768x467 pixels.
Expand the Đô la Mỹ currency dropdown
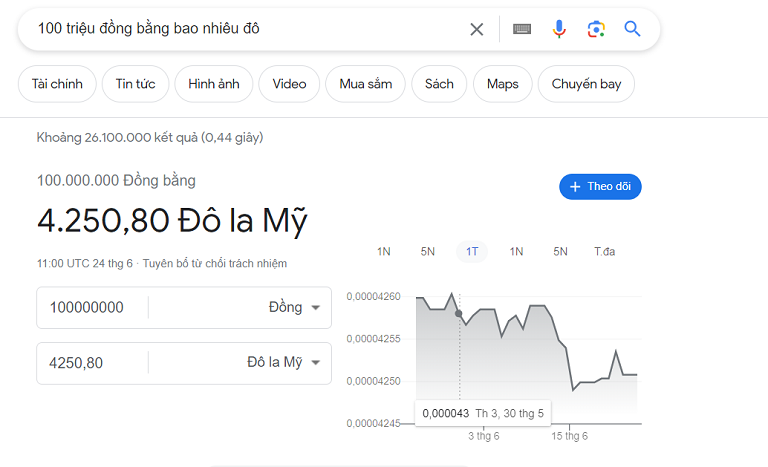284,363
